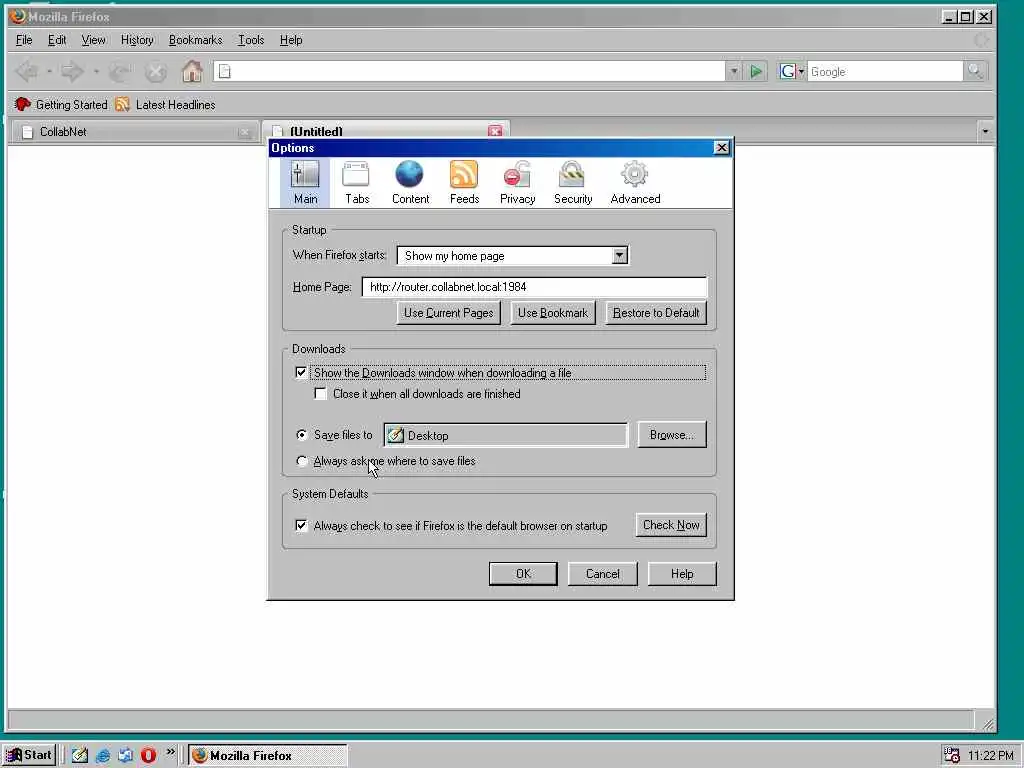Click the Forward navigation arrow
Screen dimensions: 1024x768
click(72, 71)
